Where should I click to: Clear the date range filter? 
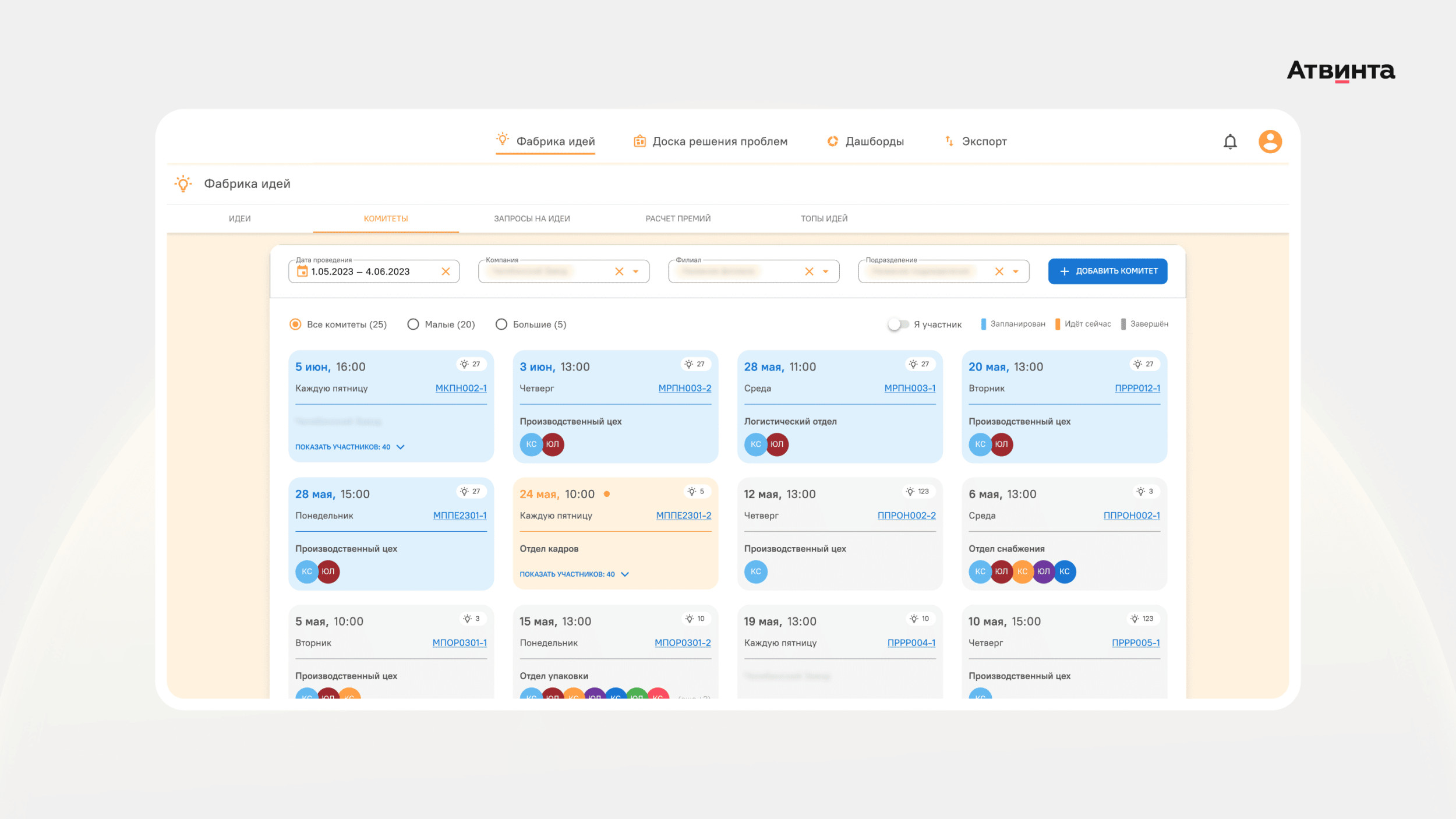pos(446,271)
